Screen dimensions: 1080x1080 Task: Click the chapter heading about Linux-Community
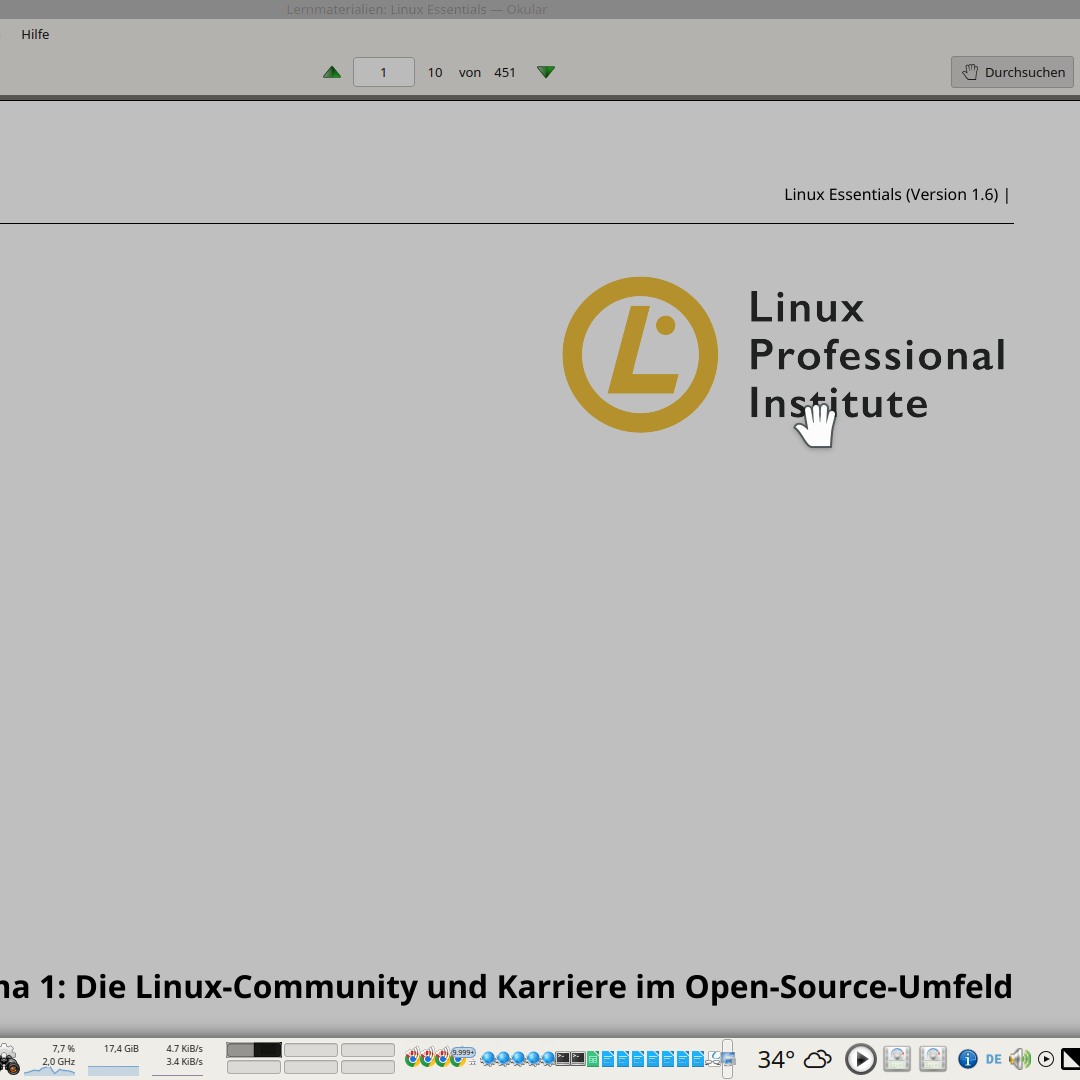[506, 986]
